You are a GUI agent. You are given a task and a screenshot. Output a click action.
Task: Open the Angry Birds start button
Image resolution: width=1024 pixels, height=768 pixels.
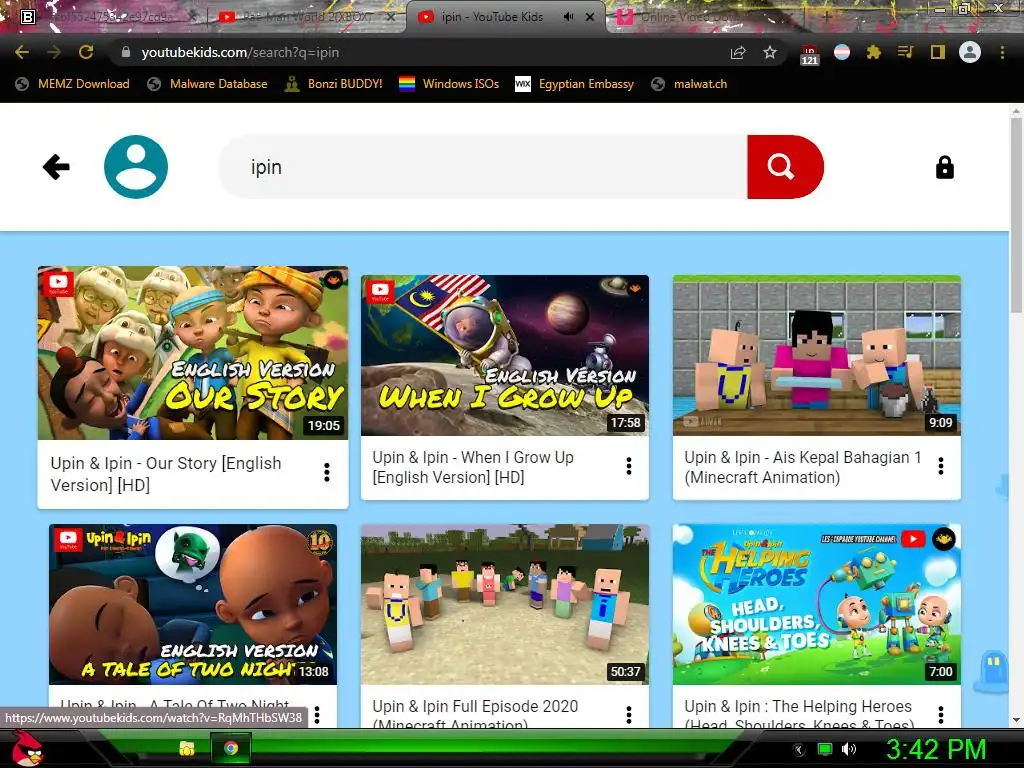27,748
